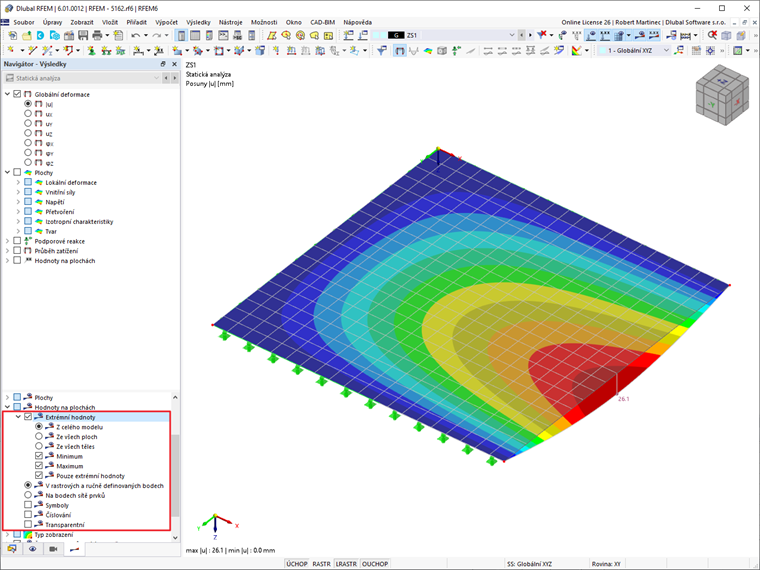Collapse the Extrémní hodnoty node
This screenshot has width=760, height=570.
coord(18,417)
